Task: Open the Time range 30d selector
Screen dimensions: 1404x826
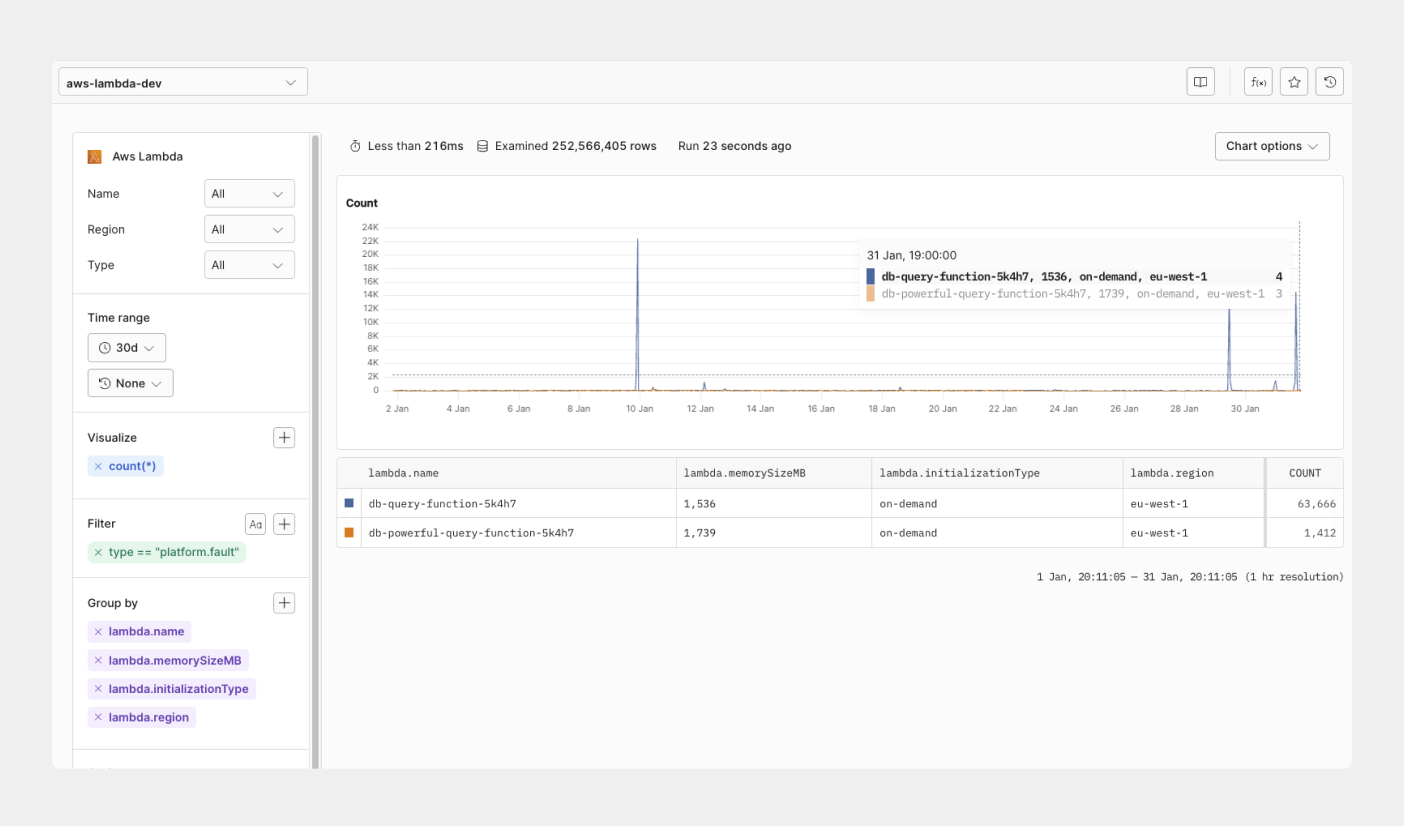Action: coord(126,347)
